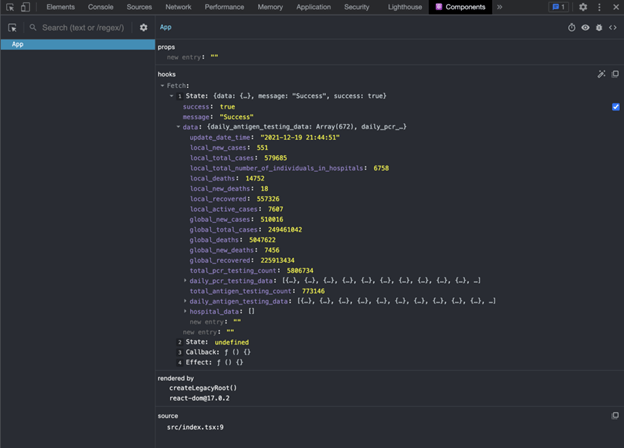Click parse hook names wand icon
Screen dimensions: 624x448
click(x=601, y=74)
